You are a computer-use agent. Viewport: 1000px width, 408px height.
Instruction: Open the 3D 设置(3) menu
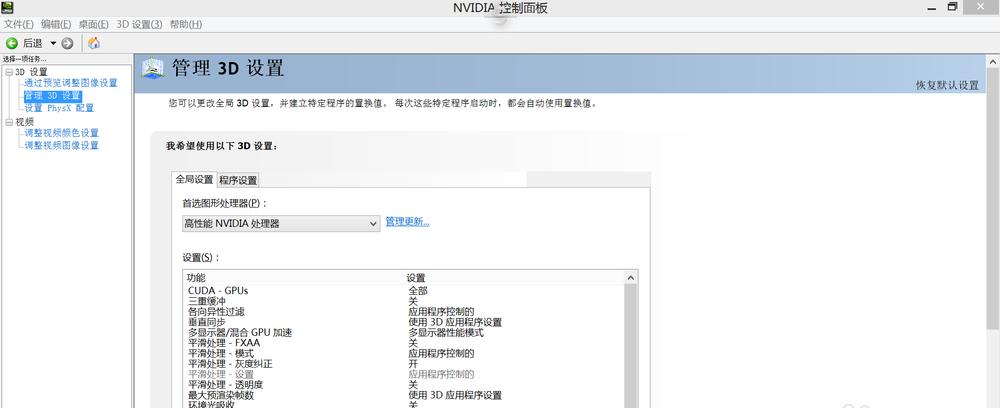(139, 24)
